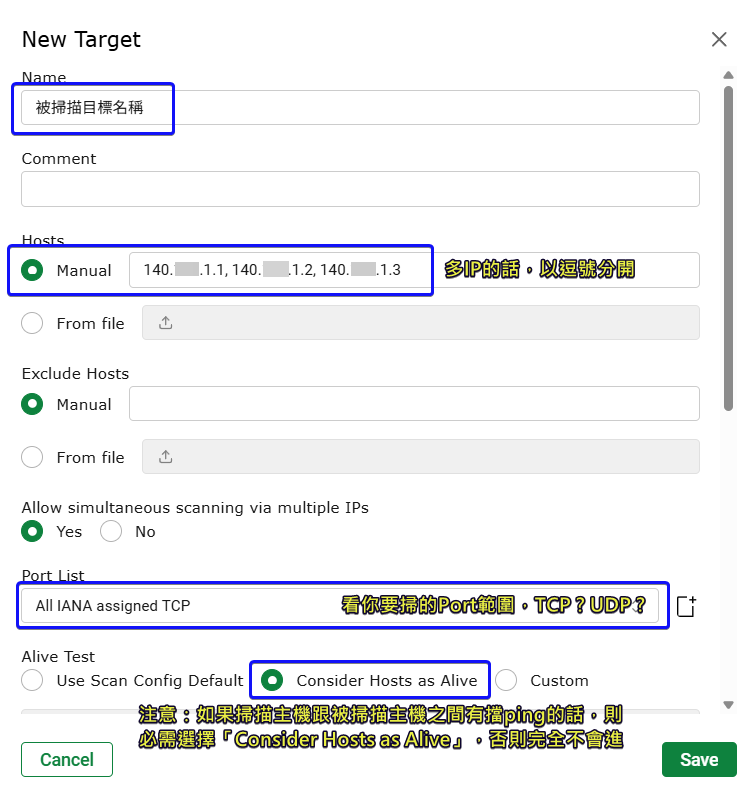The height and width of the screenshot is (790, 754).
Task: Select Manual radio under Exclude Hosts
Action: pyautogui.click(x=33, y=404)
